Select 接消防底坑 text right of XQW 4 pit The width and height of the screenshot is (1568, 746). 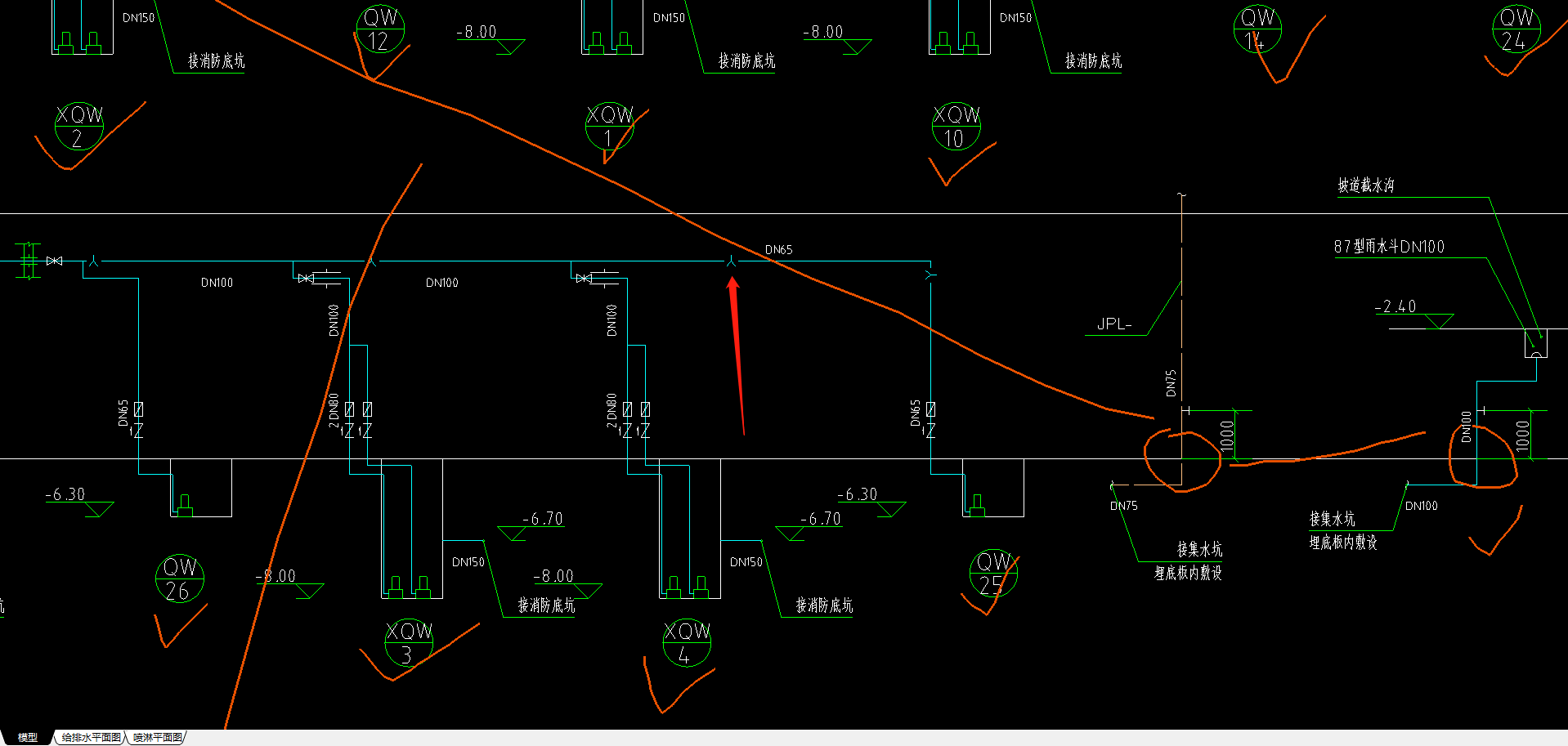tap(824, 605)
